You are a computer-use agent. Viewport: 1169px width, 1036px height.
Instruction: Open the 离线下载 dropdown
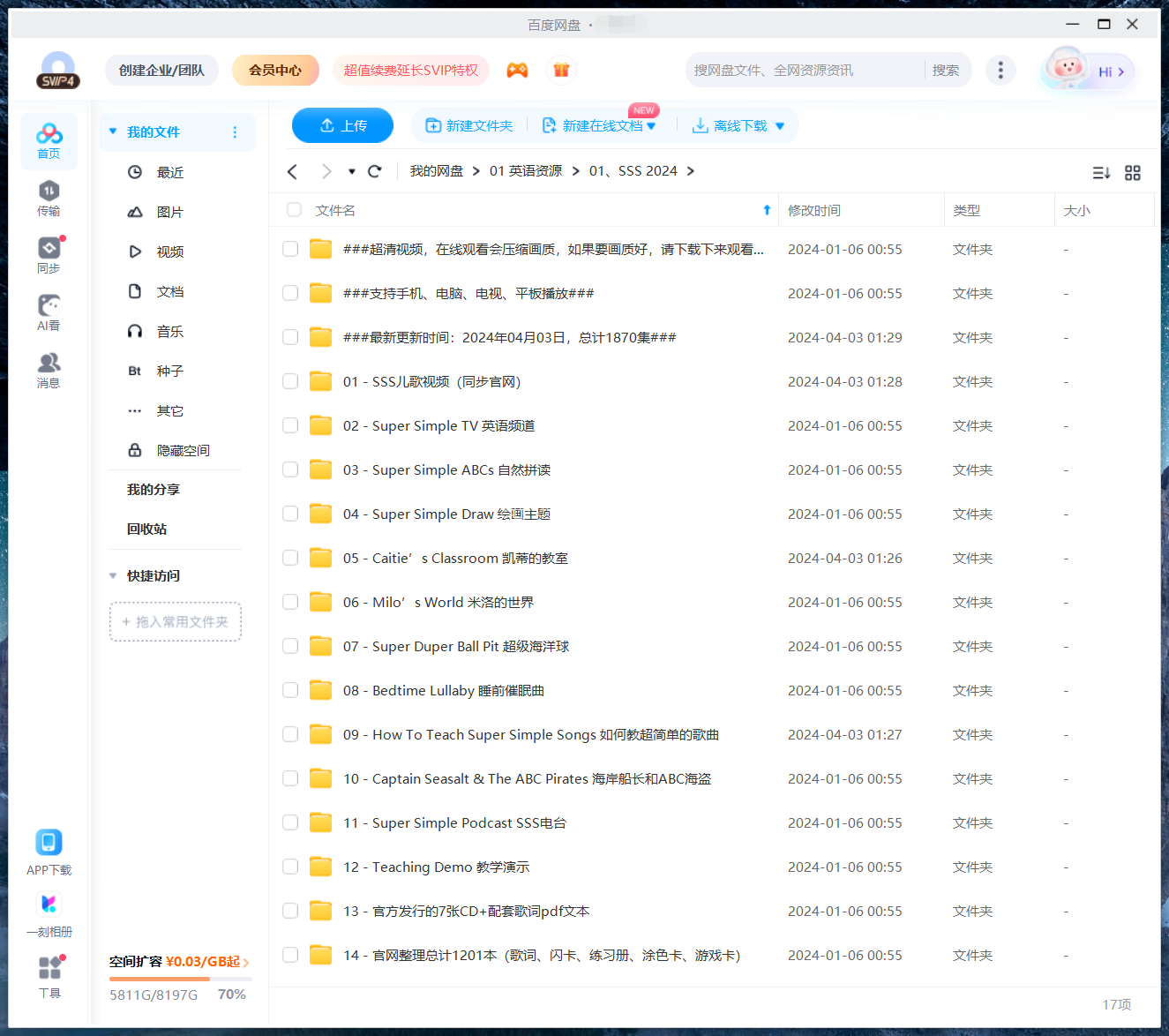[x=780, y=126]
